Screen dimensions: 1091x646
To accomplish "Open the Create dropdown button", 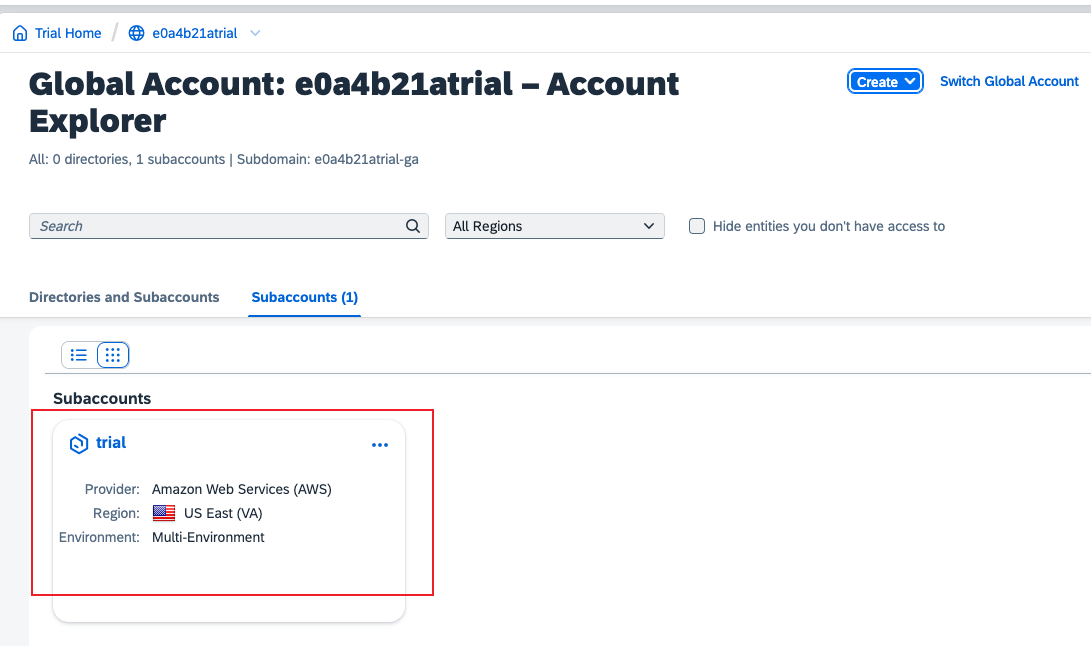I will [x=885, y=82].
